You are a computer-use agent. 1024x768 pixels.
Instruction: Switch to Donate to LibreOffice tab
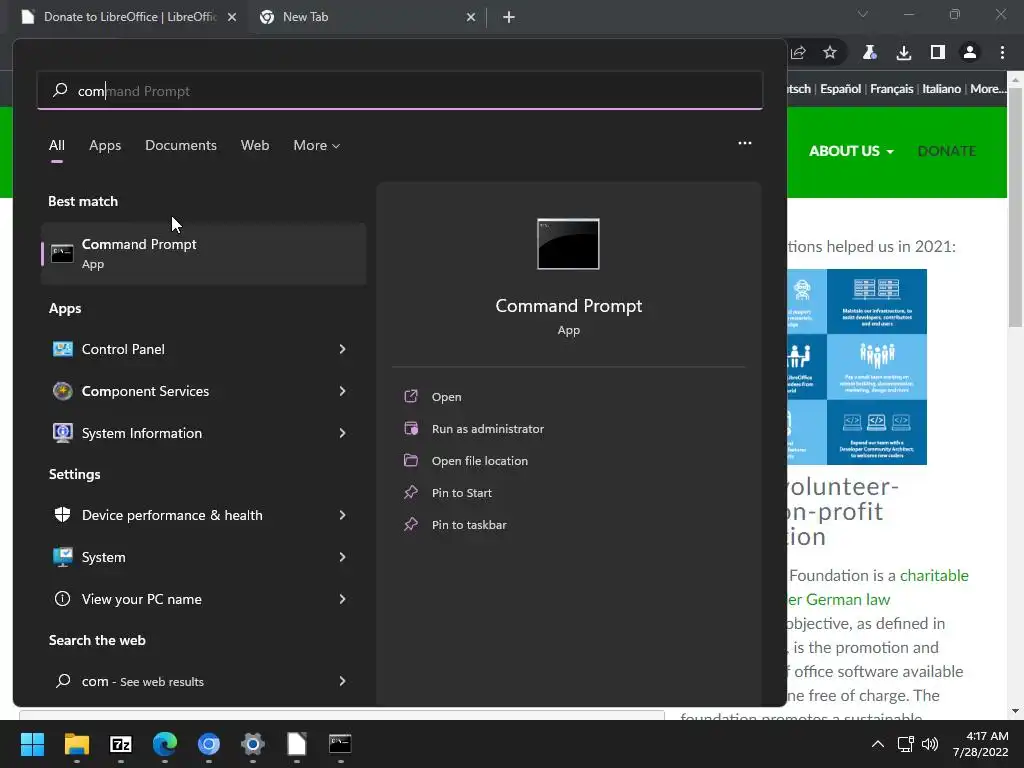tap(129, 17)
